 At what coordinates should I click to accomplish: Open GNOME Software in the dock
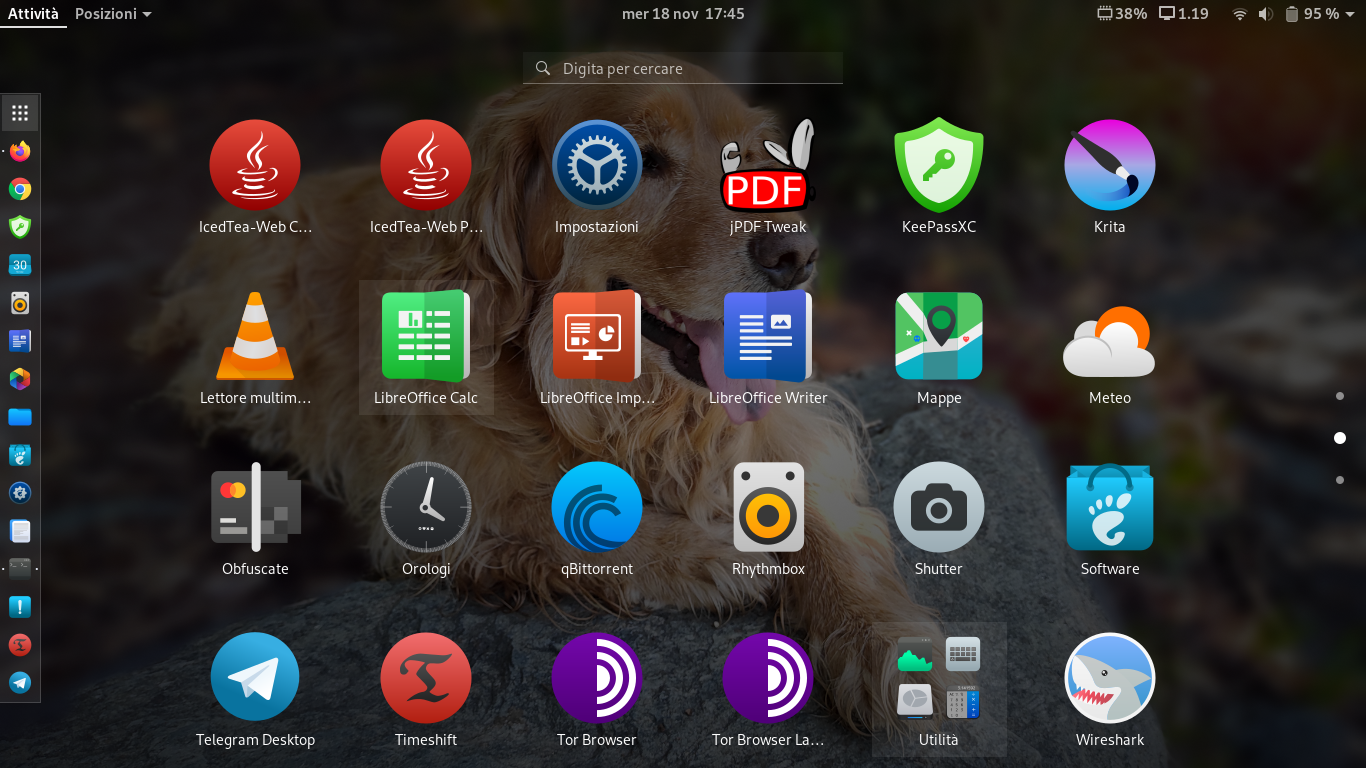[20, 455]
